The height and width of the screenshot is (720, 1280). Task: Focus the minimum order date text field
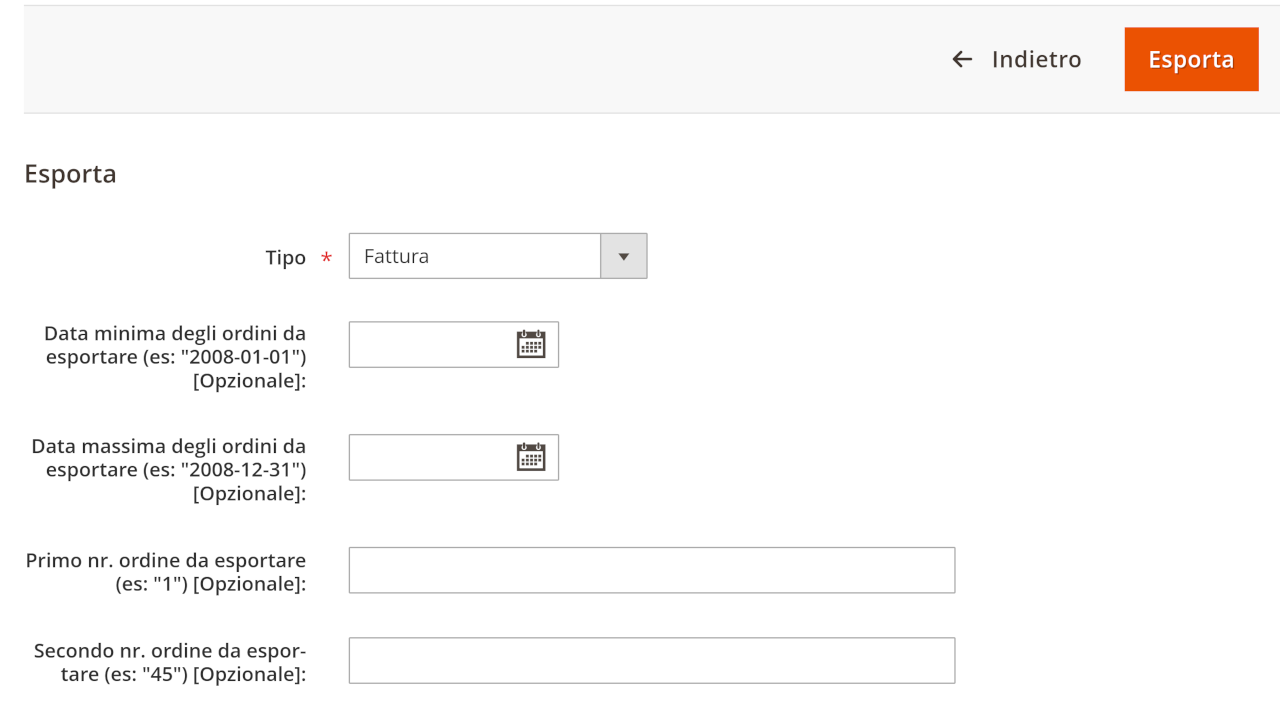[x=430, y=344]
